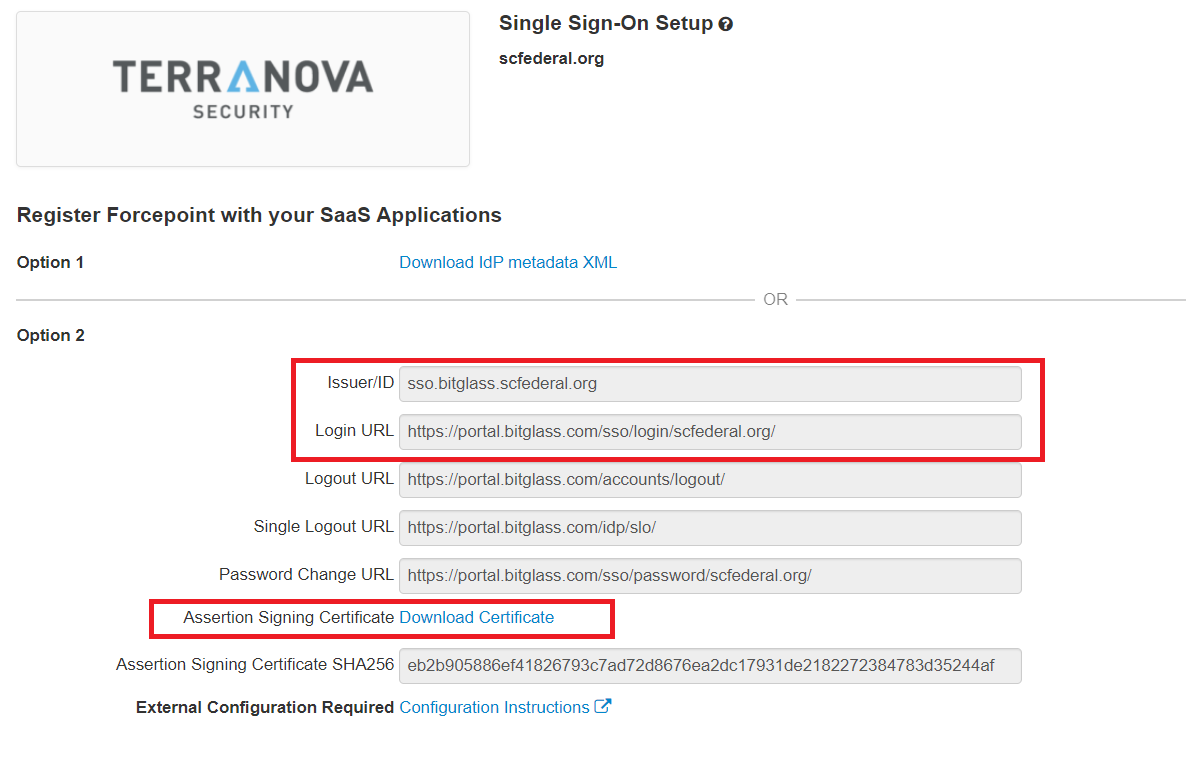1186x761 pixels.
Task: Select the Assertion Signing Certificate label
Action: click(288, 617)
